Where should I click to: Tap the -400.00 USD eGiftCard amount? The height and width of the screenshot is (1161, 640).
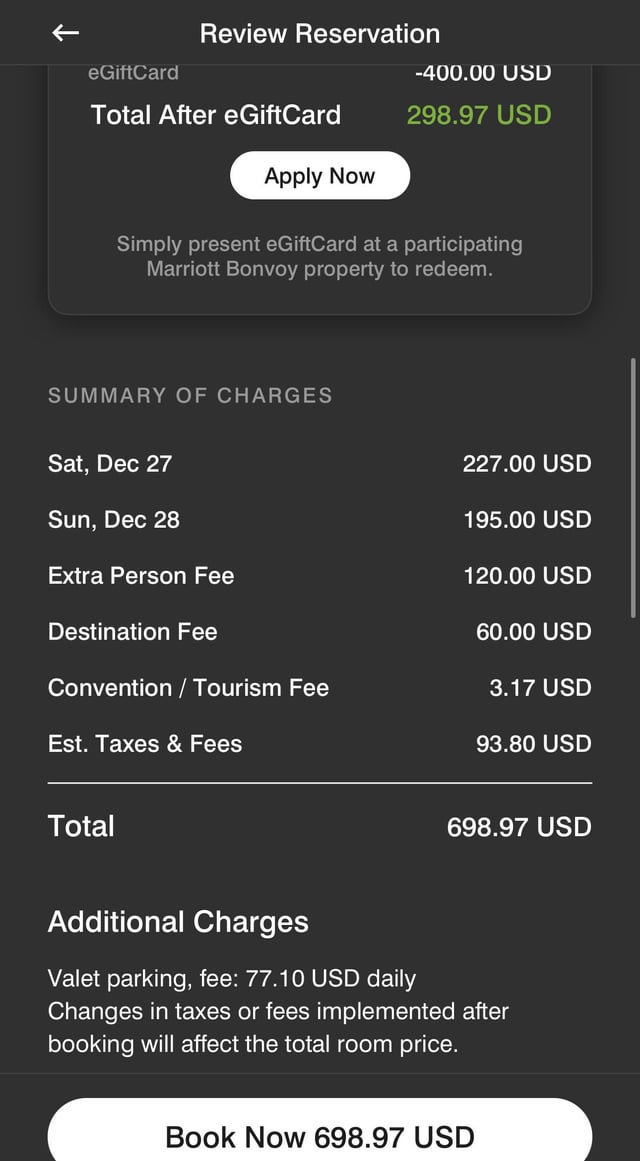[483, 73]
